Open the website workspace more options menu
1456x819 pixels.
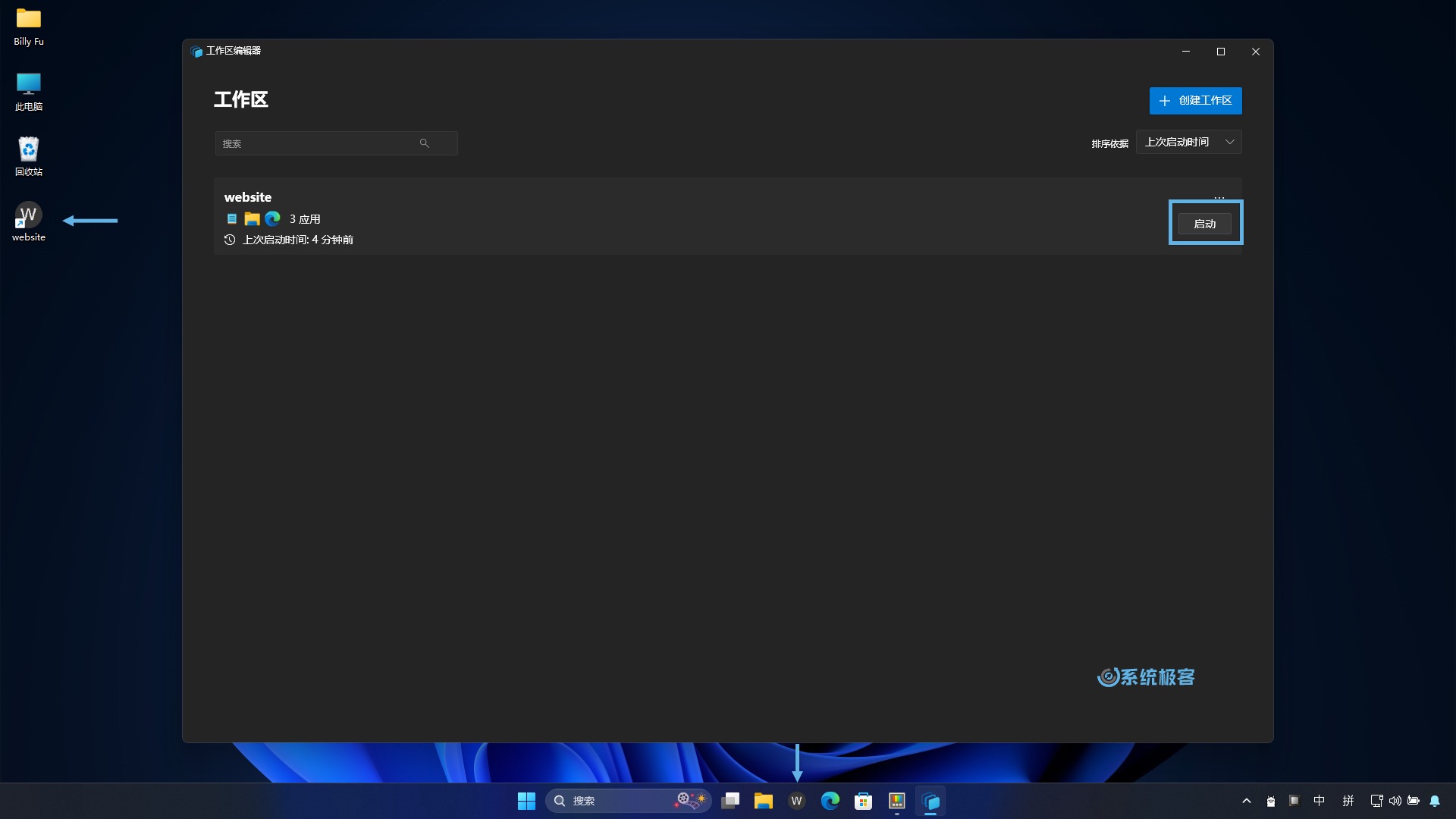coord(1219,198)
